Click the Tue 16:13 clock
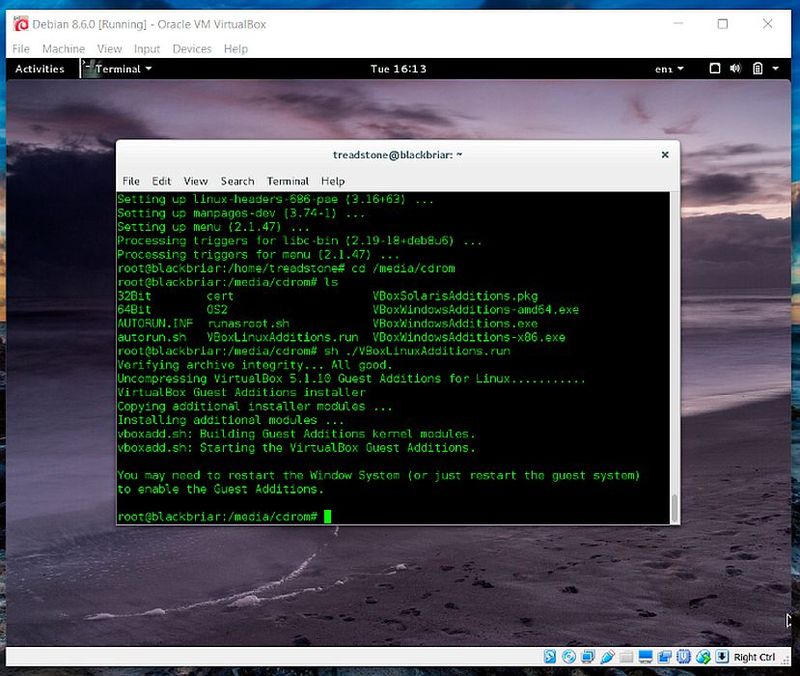This screenshot has width=800, height=676. click(x=398, y=69)
